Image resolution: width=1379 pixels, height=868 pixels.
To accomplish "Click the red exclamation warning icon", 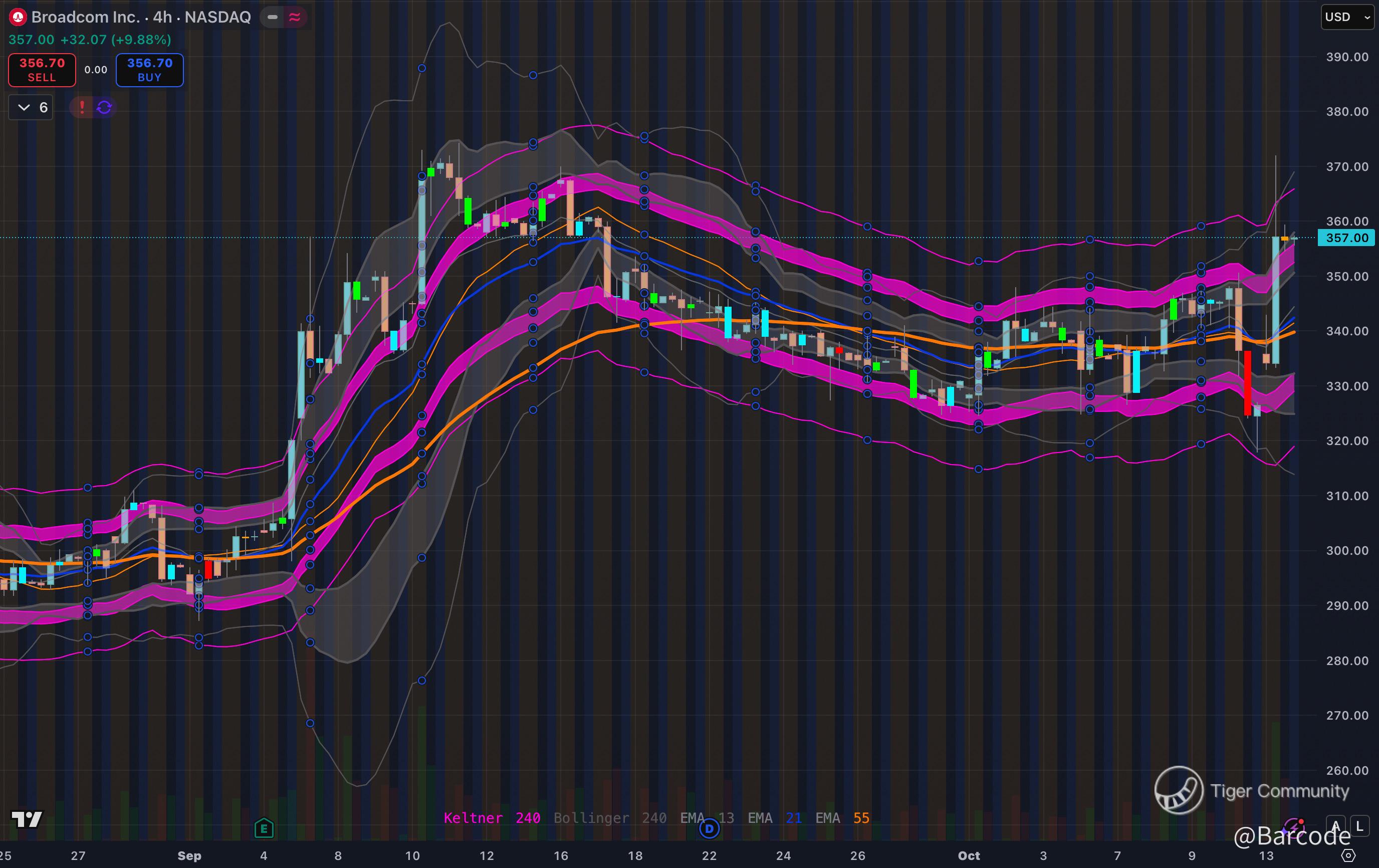I will [x=82, y=107].
